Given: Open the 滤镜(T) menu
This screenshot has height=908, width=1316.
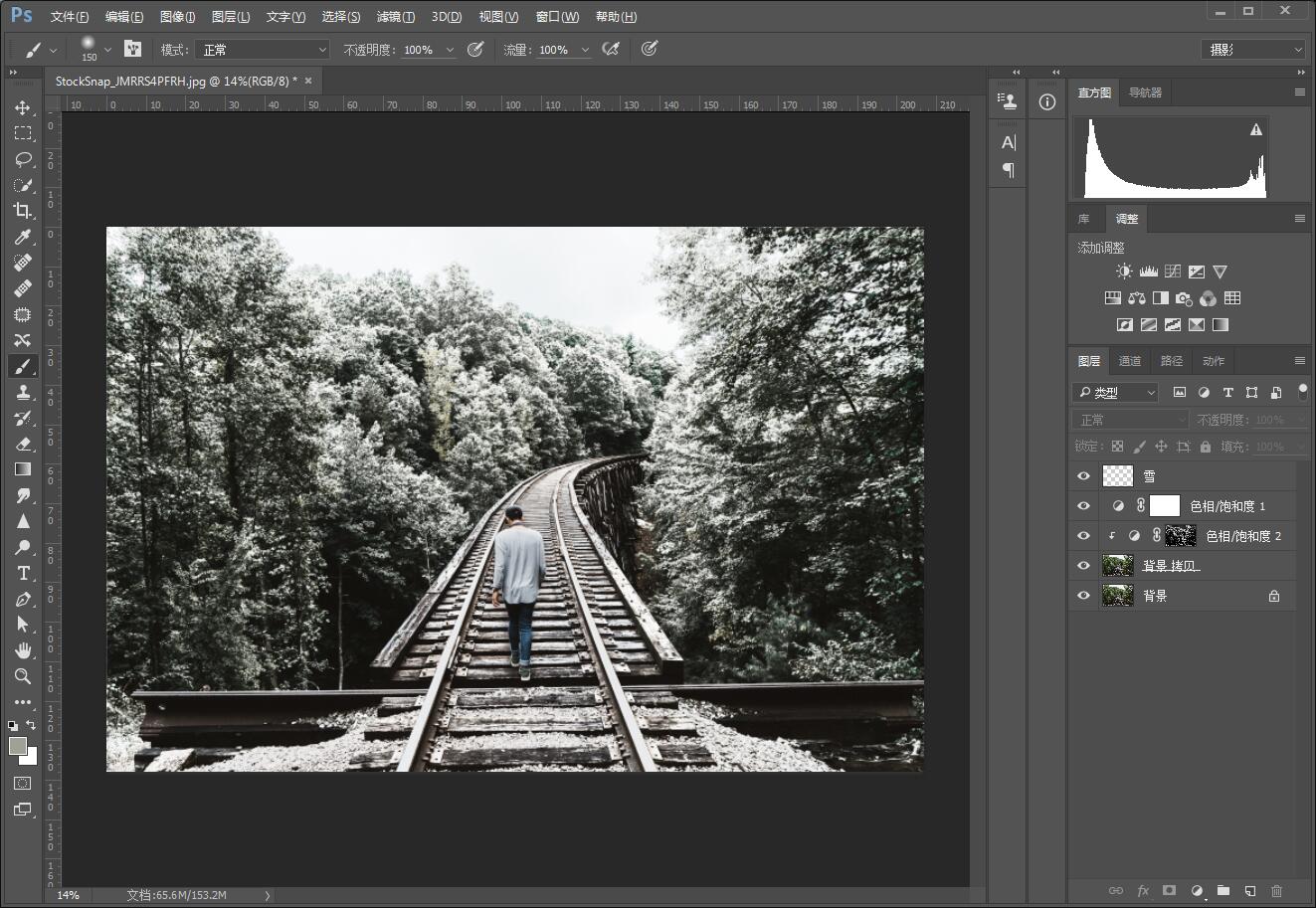Looking at the screenshot, I should 396,17.
